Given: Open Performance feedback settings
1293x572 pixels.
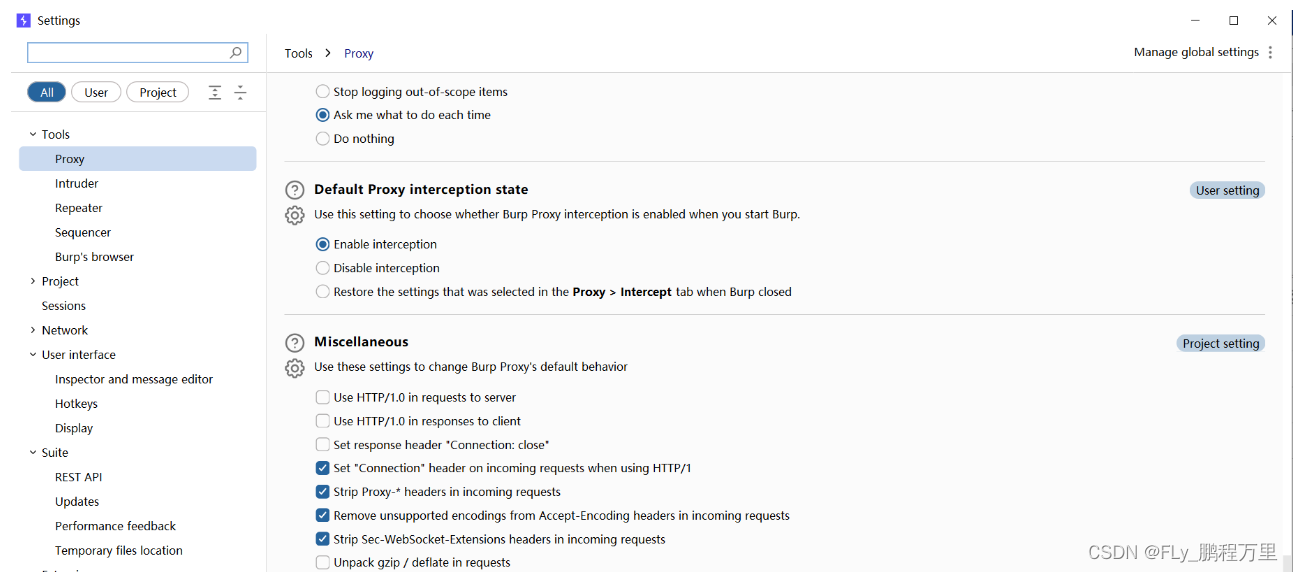Looking at the screenshot, I should (x=115, y=526).
